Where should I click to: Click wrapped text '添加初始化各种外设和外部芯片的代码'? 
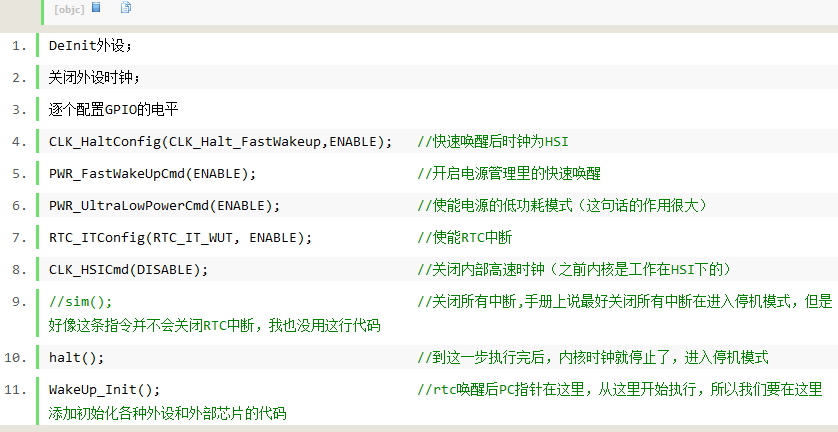(x=167, y=413)
